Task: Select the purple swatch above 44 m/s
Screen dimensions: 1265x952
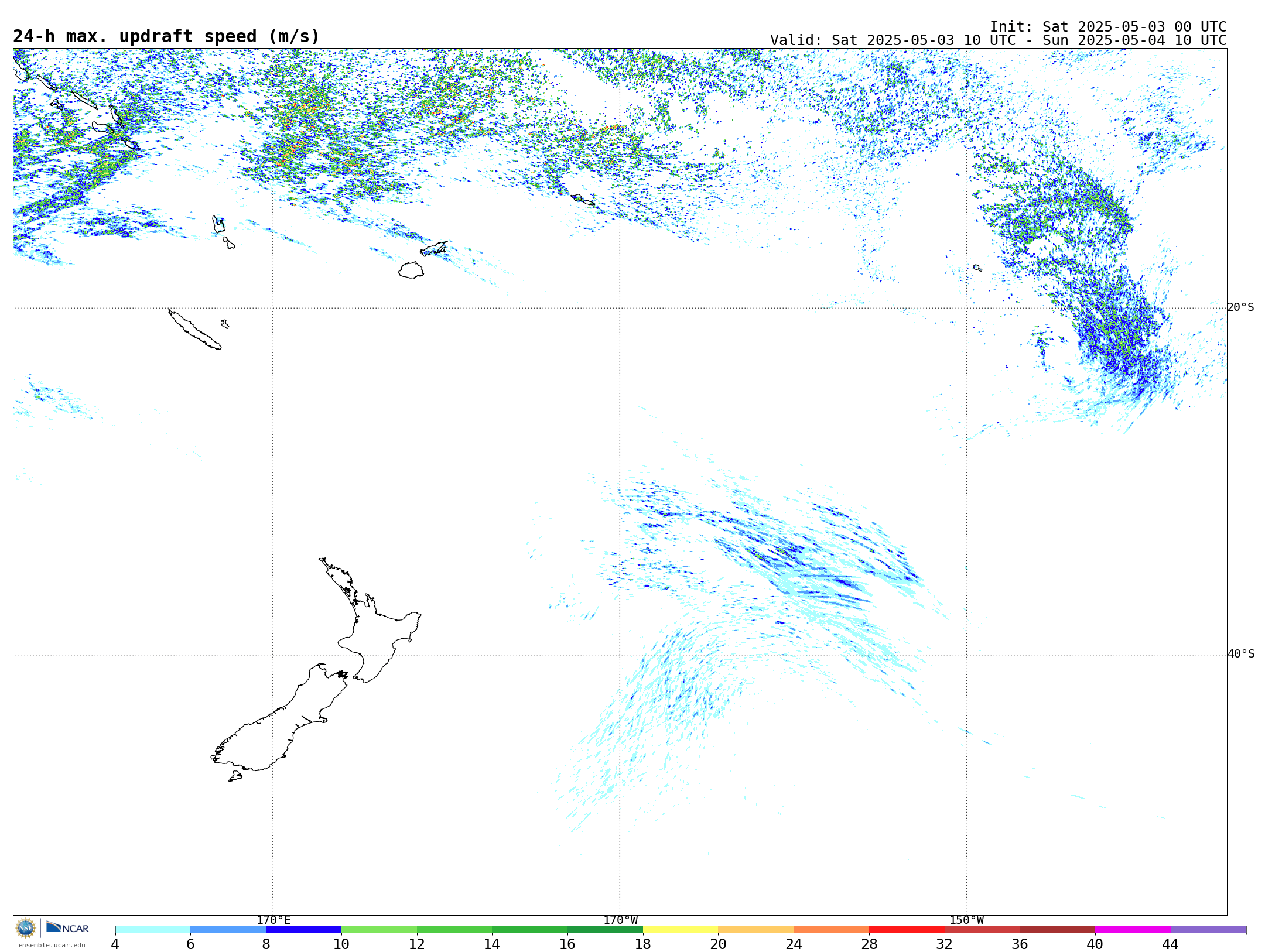Action: coord(1208,930)
